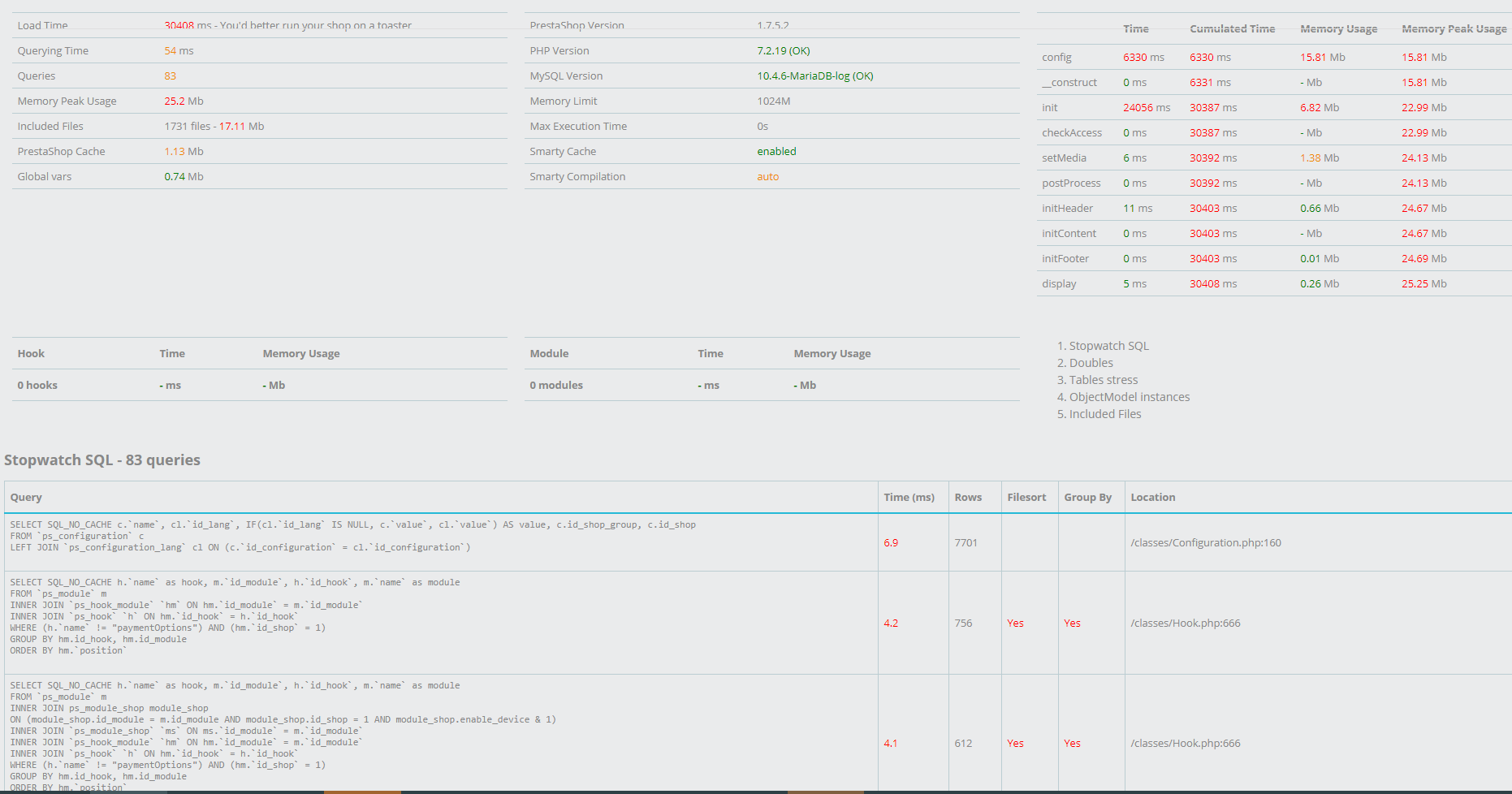Screen dimensions: 1512x794
Task: Select Smarty Cache enabled value
Action: click(776, 151)
